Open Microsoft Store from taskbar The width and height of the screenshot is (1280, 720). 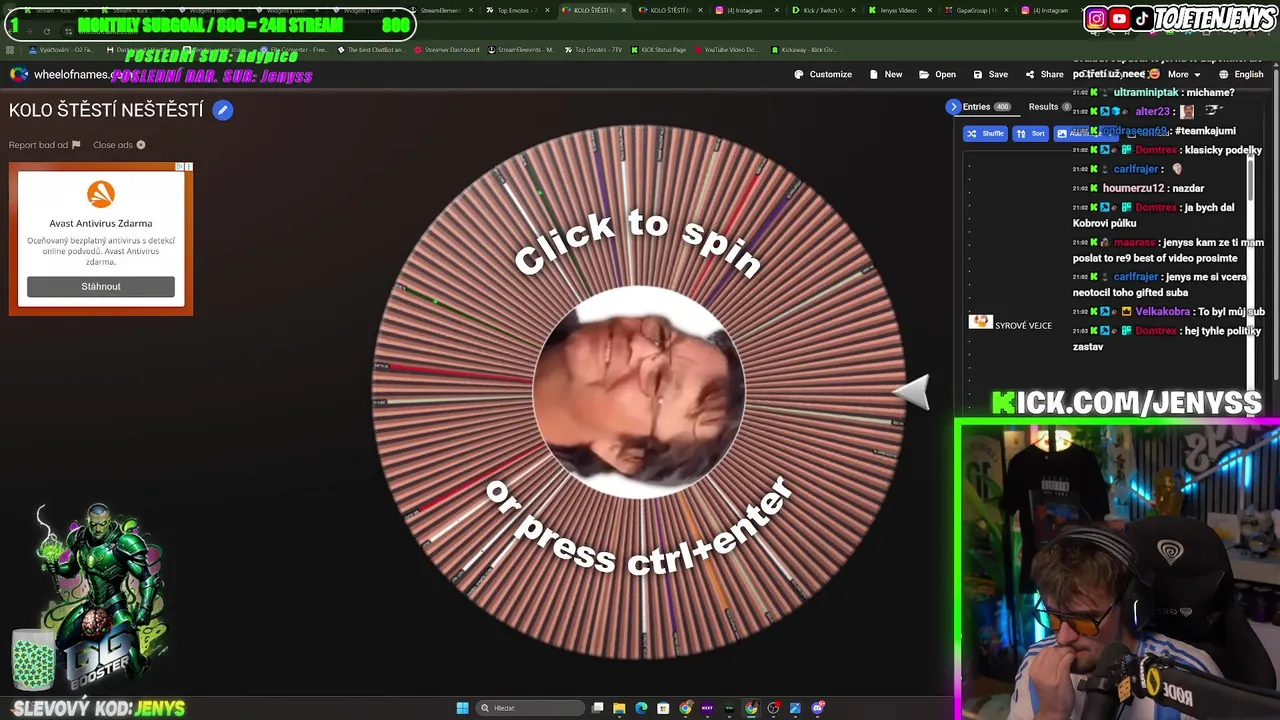point(663,708)
